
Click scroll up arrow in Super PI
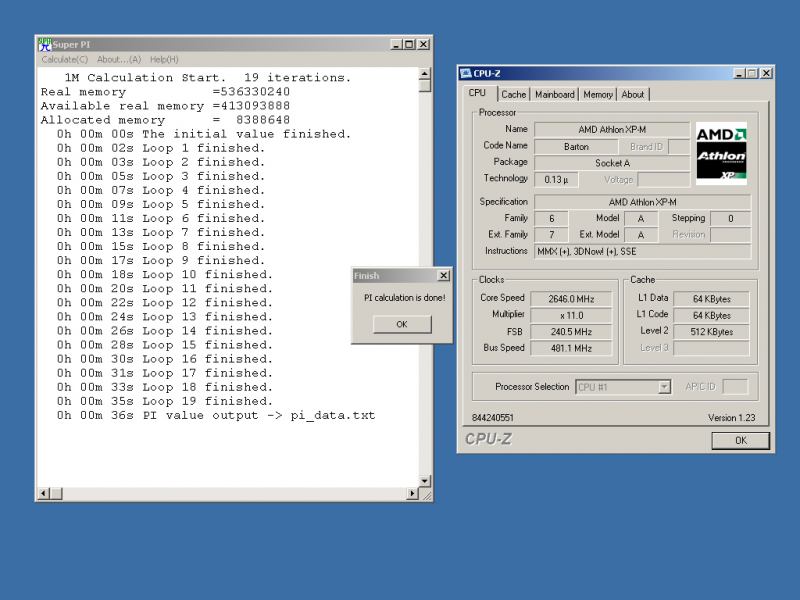(x=424, y=73)
